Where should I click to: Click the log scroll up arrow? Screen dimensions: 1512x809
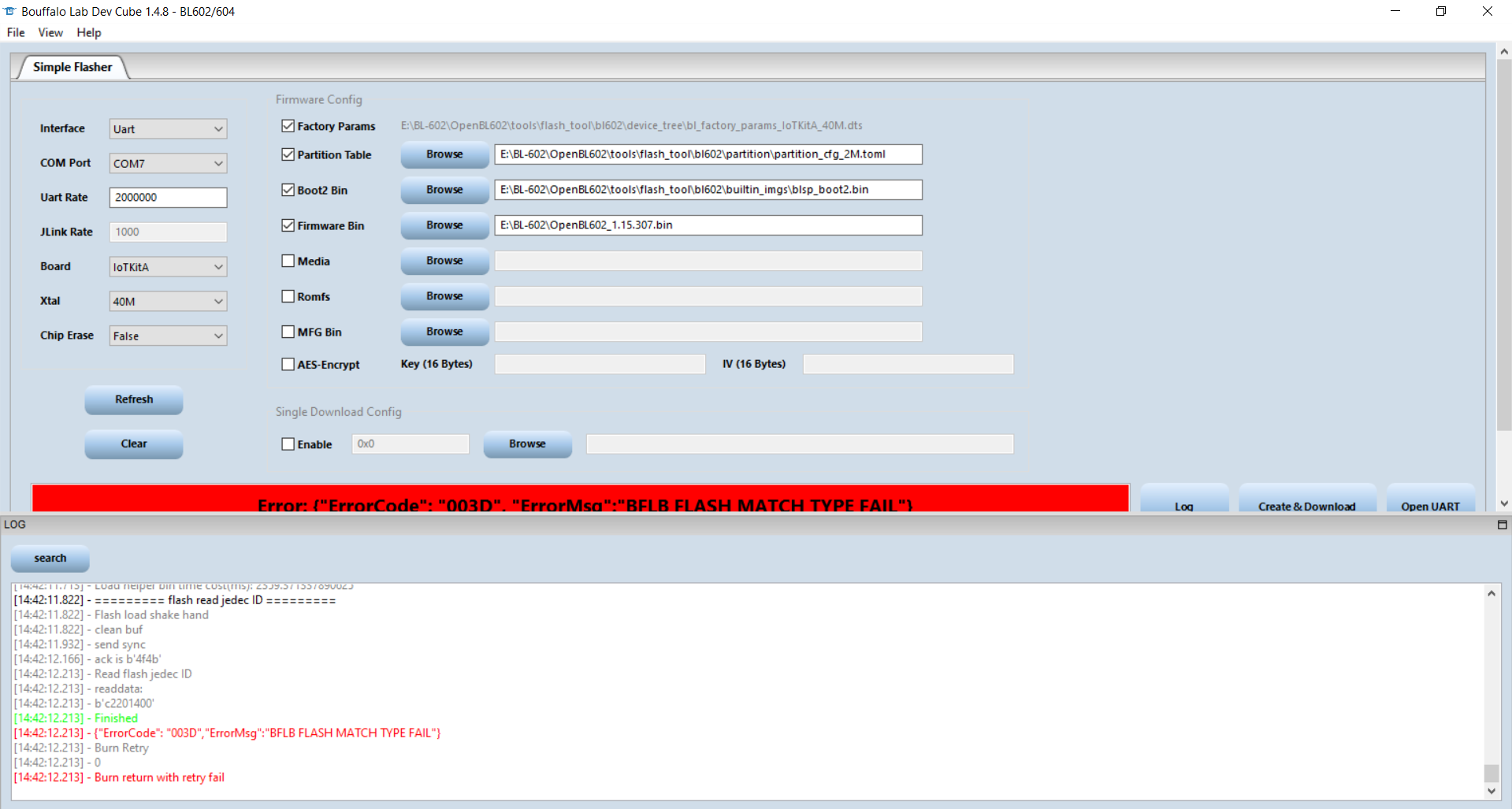click(x=1492, y=593)
